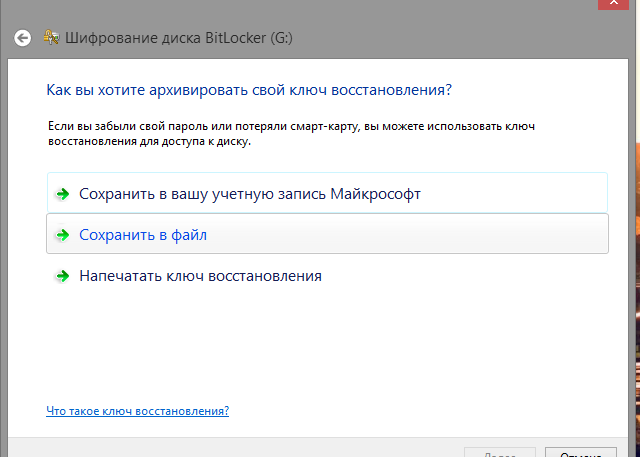Screen dimensions: 640x457
Task: Click the green arrow beside the Microsoft account option
Action: (62, 194)
